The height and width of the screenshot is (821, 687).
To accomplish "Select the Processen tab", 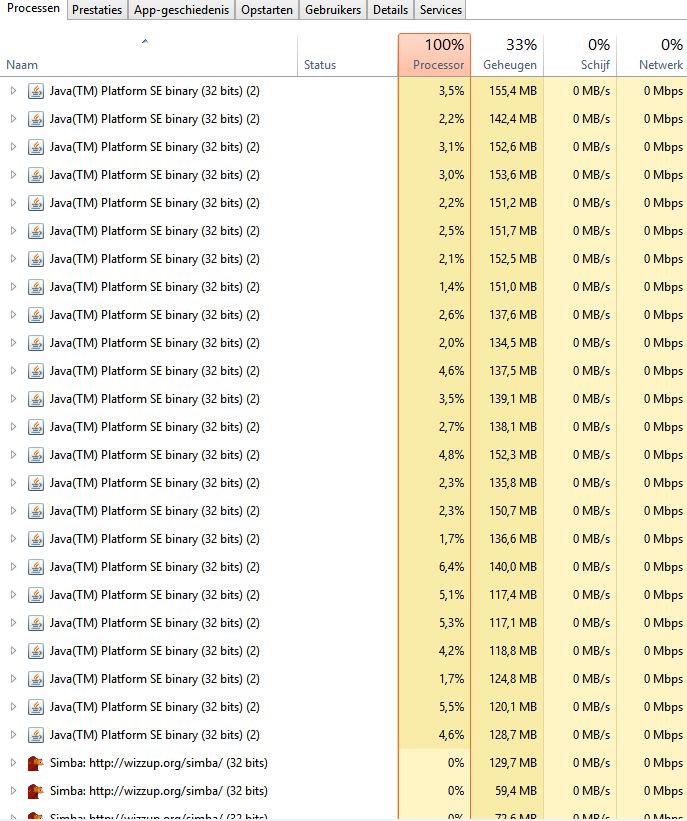I will click(x=34, y=9).
